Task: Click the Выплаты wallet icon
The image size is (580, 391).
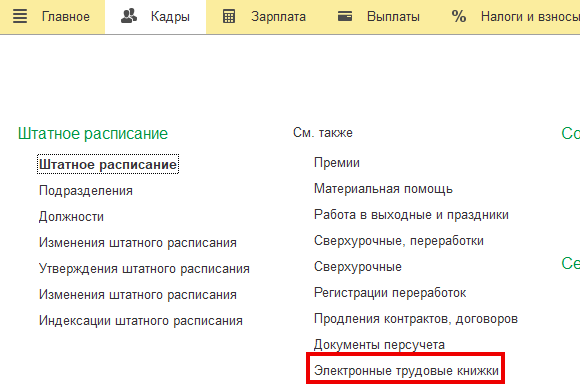Action: 345,17
